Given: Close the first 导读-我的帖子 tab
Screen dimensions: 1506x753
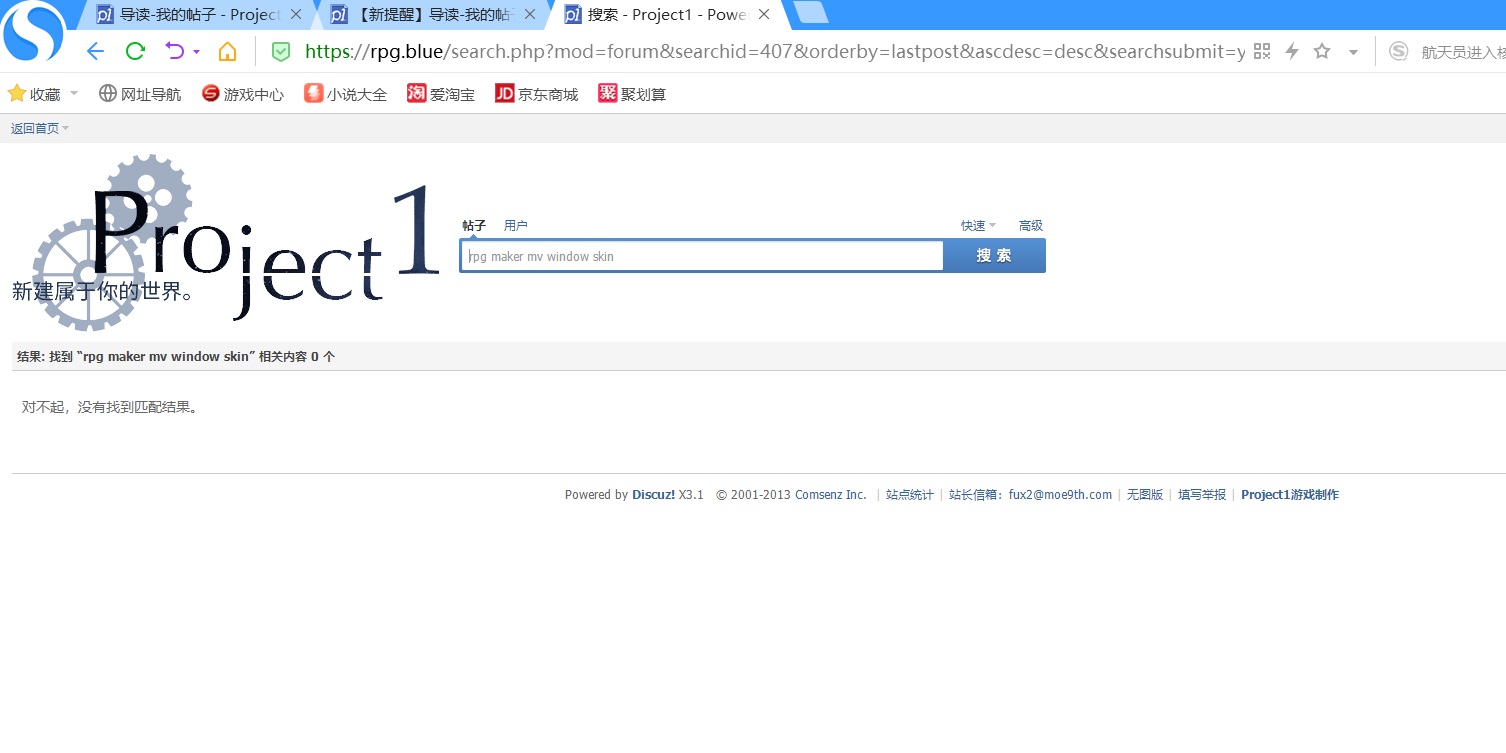Looking at the screenshot, I should pyautogui.click(x=295, y=15).
